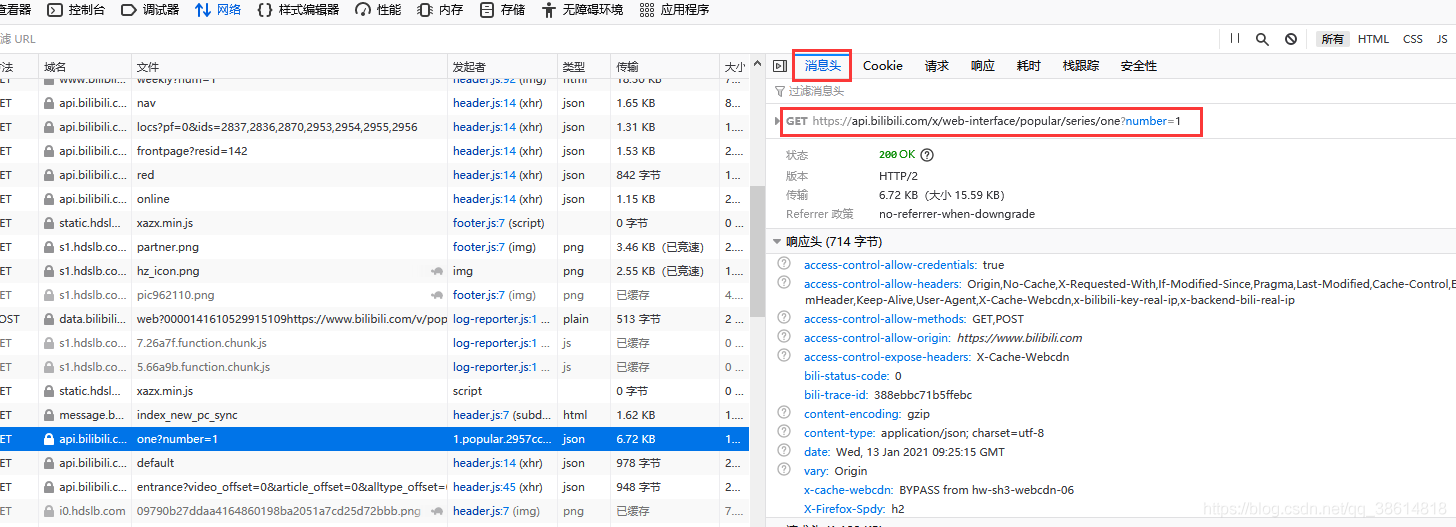Click the lock icon in index_new_pc_sync row
Screen dimensions: 1456x527
[x=48, y=415]
